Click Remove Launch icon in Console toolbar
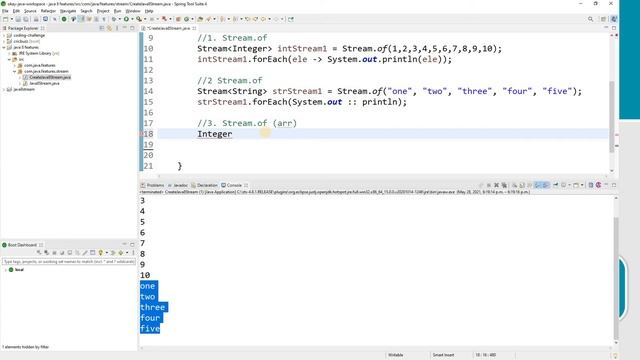This screenshot has height=360, width=640. click(x=496, y=185)
